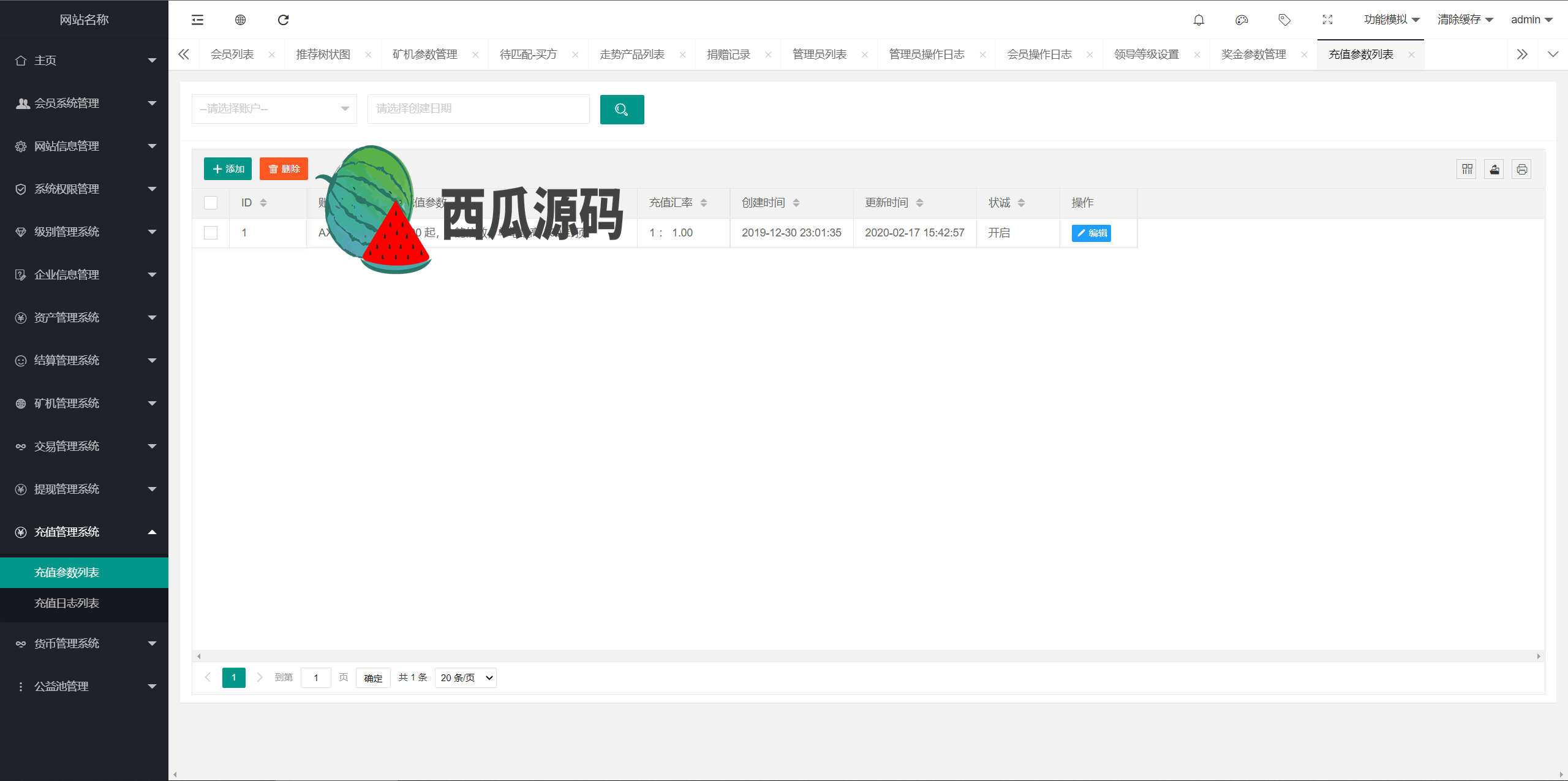Check the checkbox for row ID 1
Screen dimensions: 1568x781
pos(211,233)
